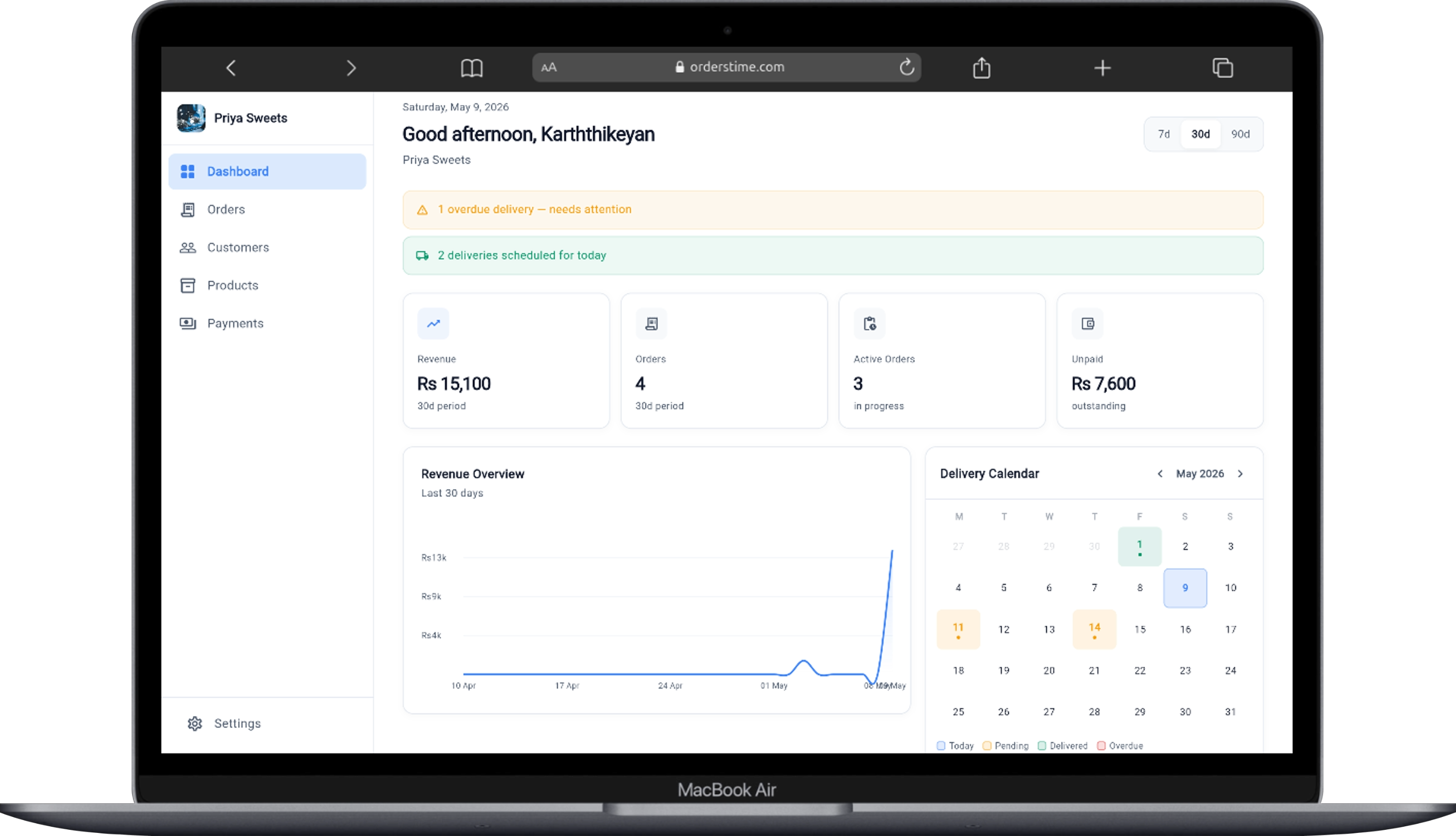1456x836 pixels.
Task: Open Customers in the sidebar
Action: 267,247
